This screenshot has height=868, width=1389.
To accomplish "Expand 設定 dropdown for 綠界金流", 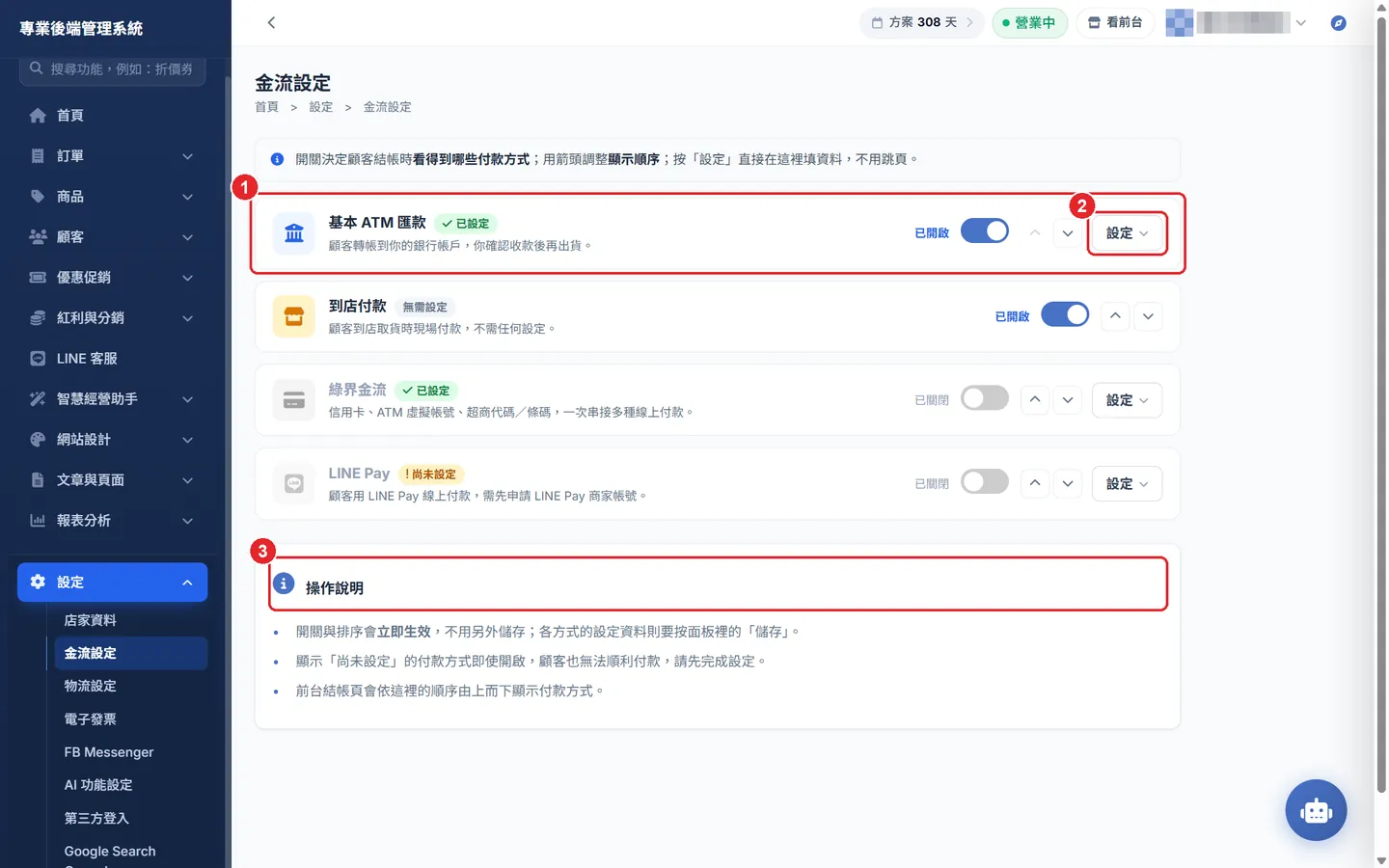I will [x=1127, y=400].
